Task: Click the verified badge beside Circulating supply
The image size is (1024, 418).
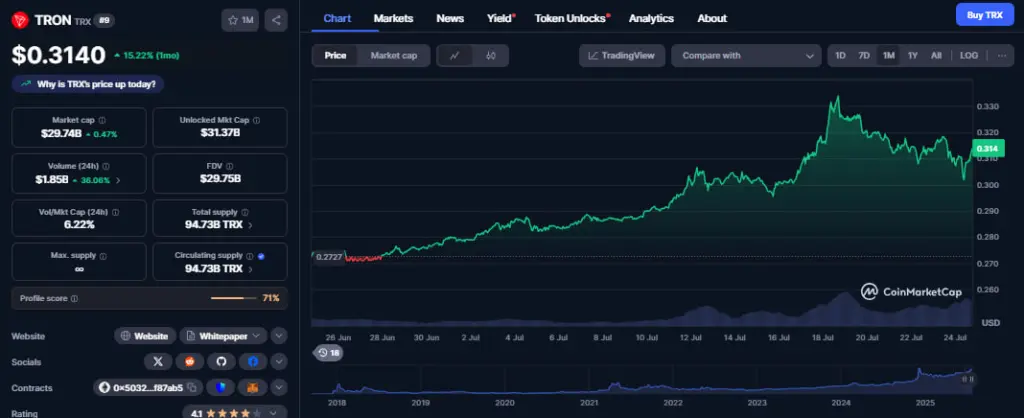Action: point(261,256)
